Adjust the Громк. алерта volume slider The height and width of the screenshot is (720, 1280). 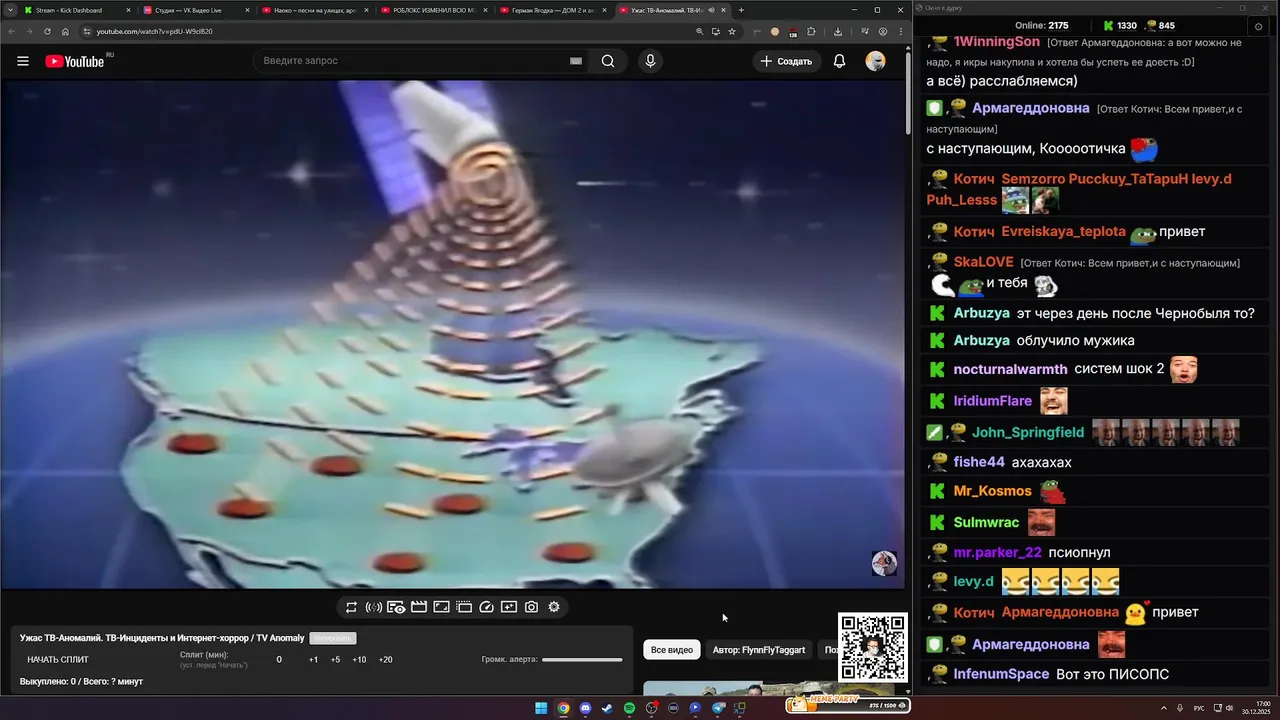pyautogui.click(x=582, y=660)
